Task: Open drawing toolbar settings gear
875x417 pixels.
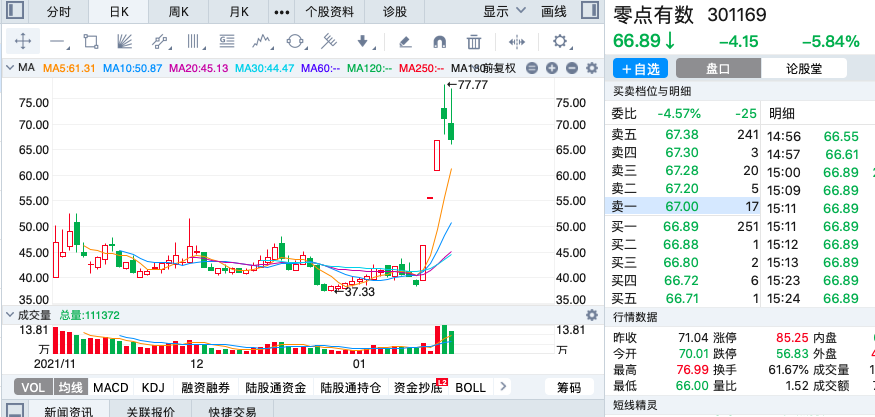Action: pos(560,41)
